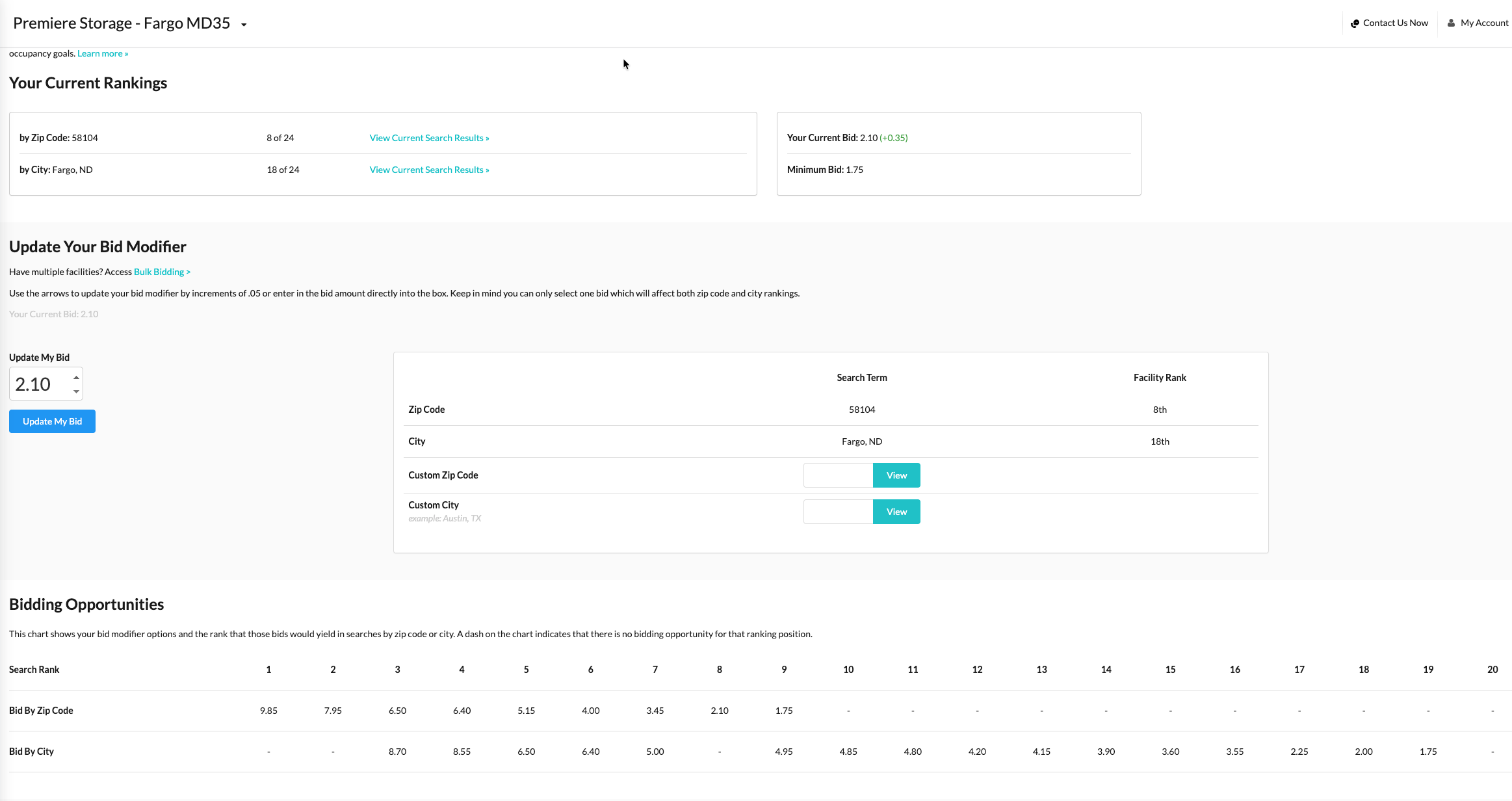This screenshot has width=1512, height=801.
Task: View current search results for Fargo city
Action: (x=429, y=170)
